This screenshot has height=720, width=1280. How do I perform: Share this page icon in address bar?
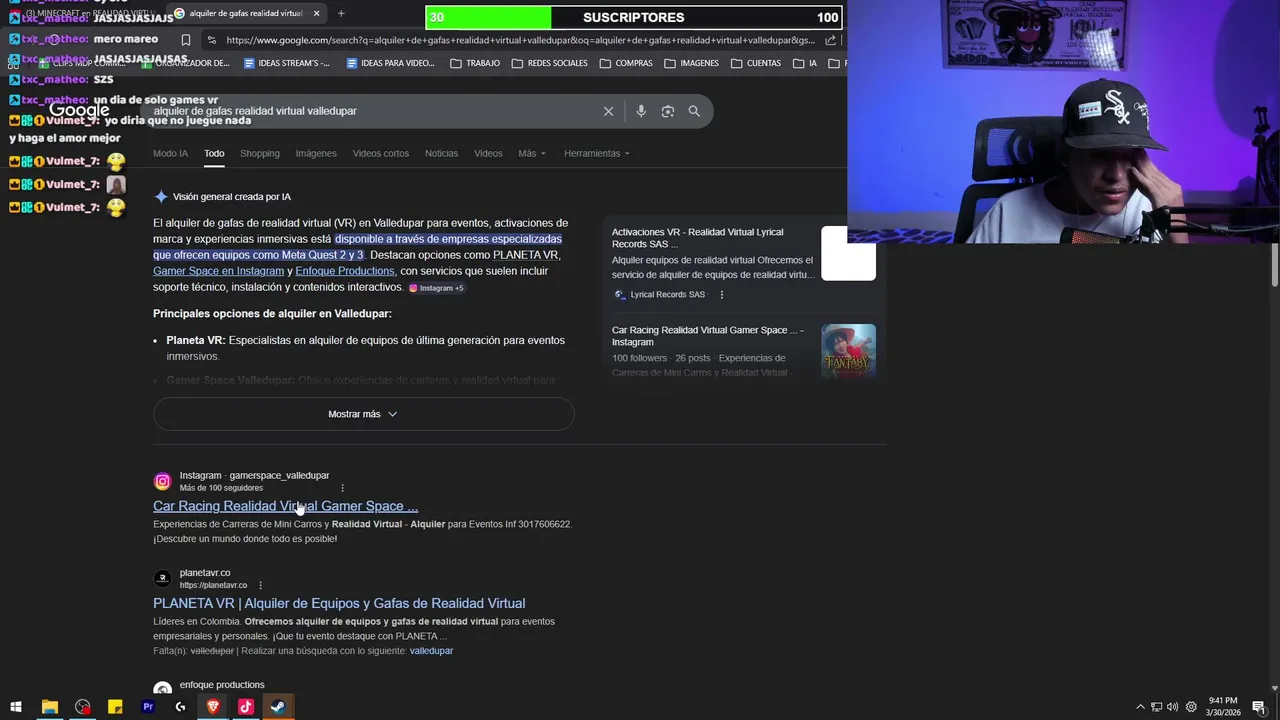[830, 40]
